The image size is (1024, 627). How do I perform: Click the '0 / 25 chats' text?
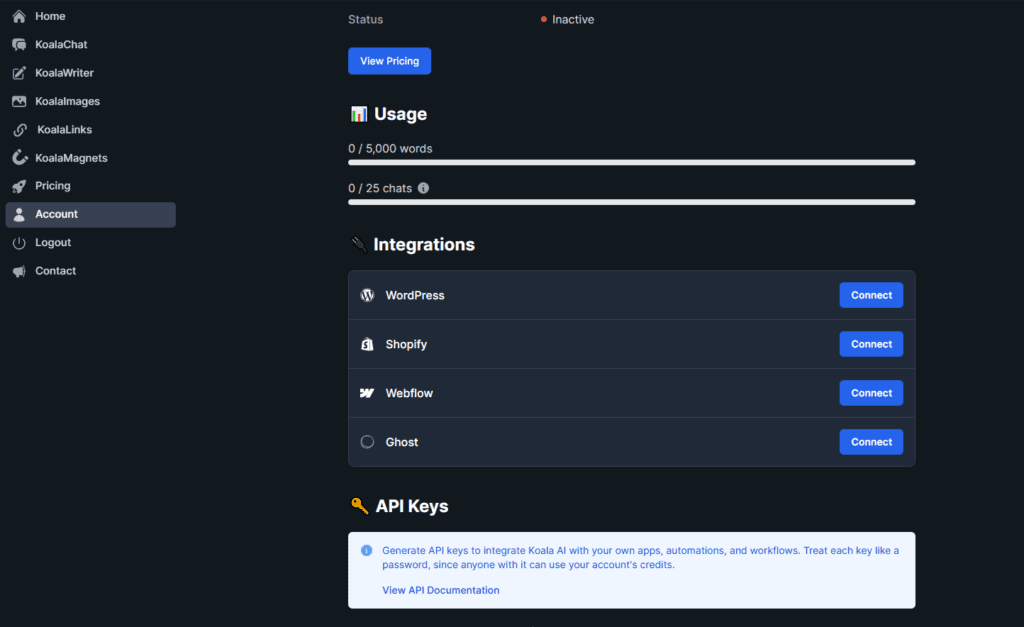[x=380, y=189]
